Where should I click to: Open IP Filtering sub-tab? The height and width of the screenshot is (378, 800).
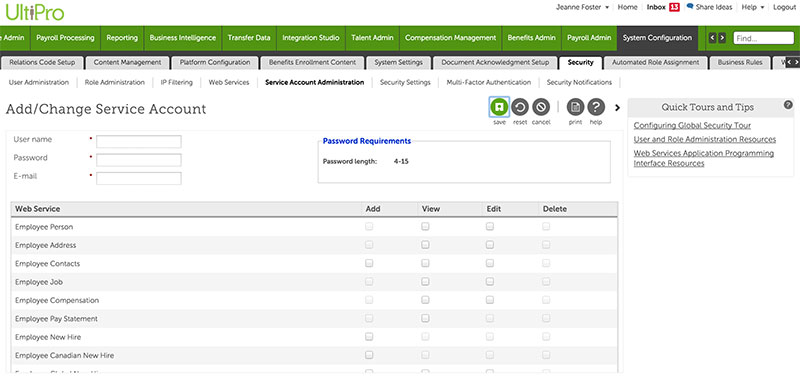(177, 82)
